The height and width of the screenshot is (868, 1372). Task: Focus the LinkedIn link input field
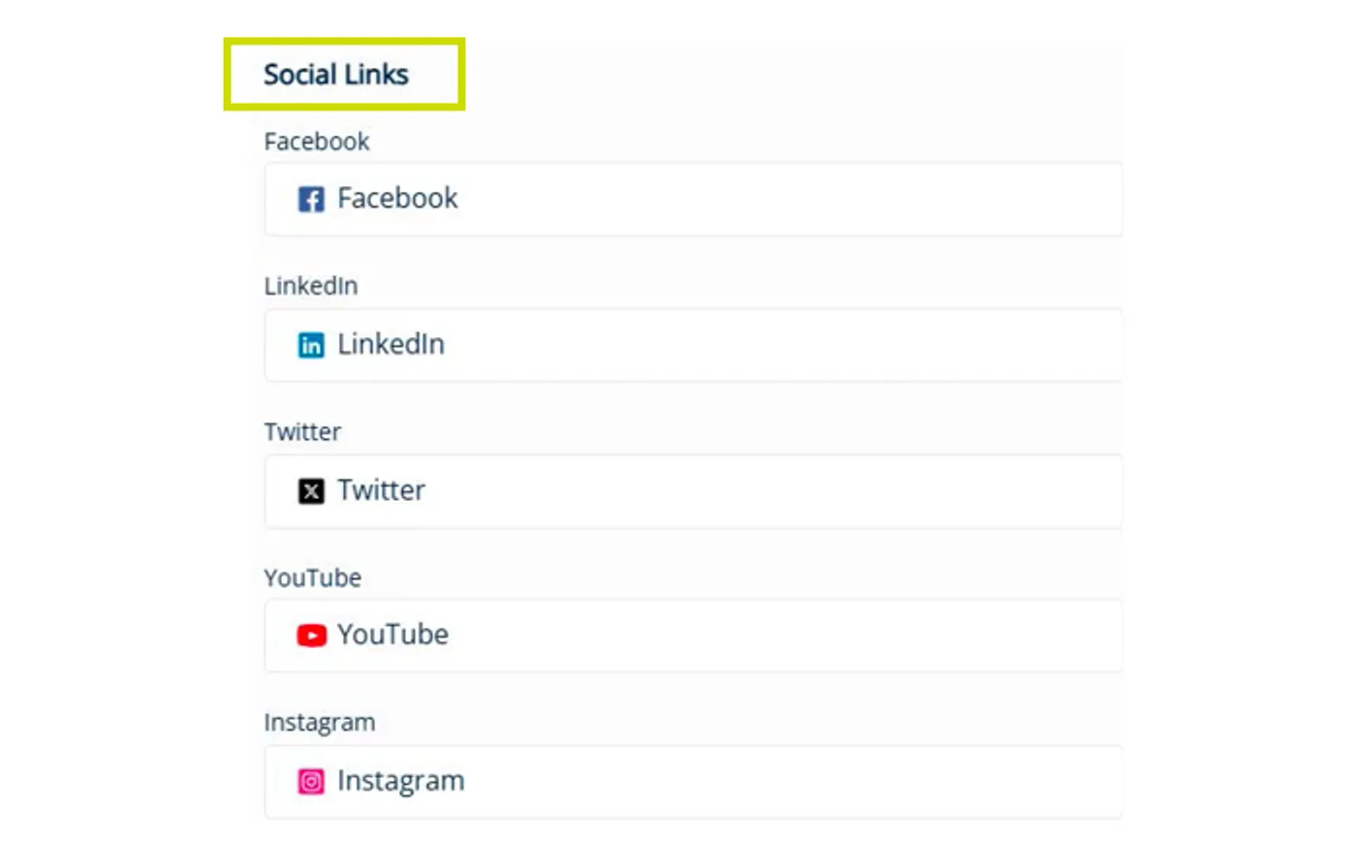pyautogui.click(x=694, y=345)
